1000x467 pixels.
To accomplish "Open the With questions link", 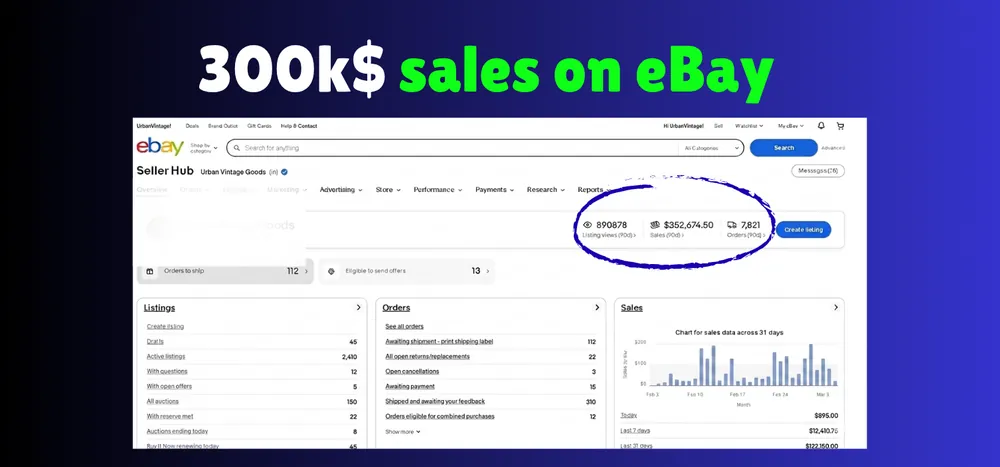I will point(167,371).
